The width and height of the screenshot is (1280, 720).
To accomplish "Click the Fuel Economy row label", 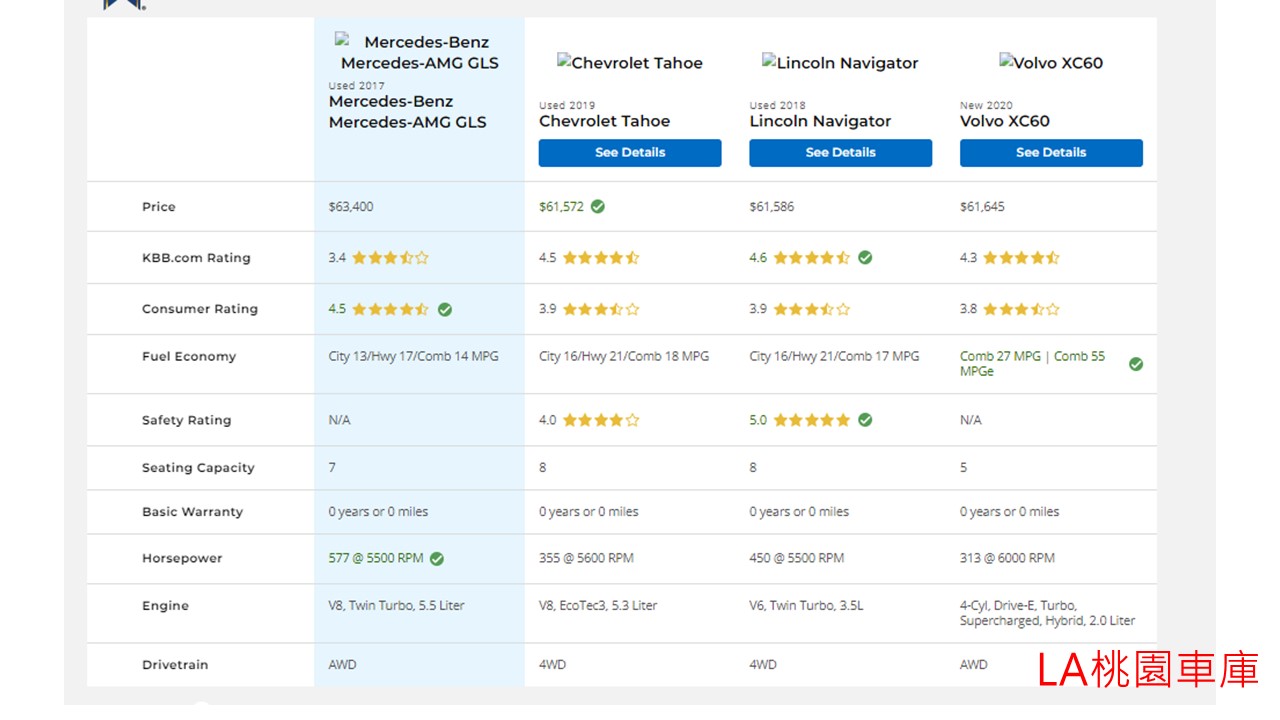I will pyautogui.click(x=189, y=356).
